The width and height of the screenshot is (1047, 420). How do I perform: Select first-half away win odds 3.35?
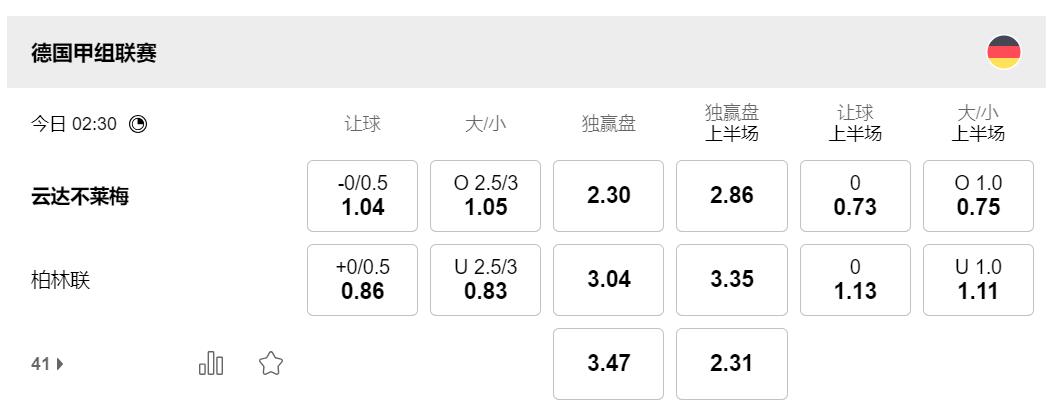click(731, 280)
